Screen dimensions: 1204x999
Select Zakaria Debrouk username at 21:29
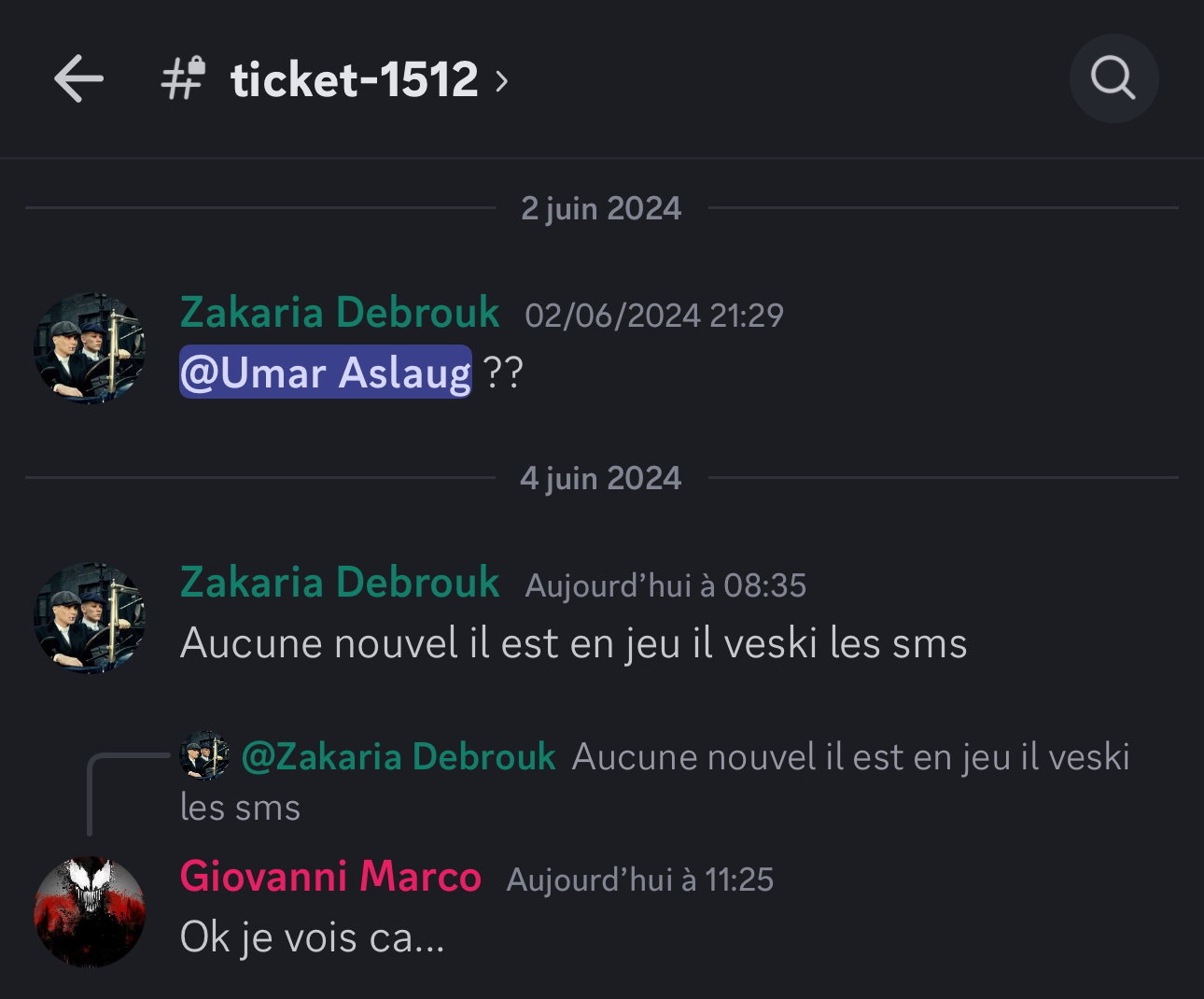coord(340,313)
